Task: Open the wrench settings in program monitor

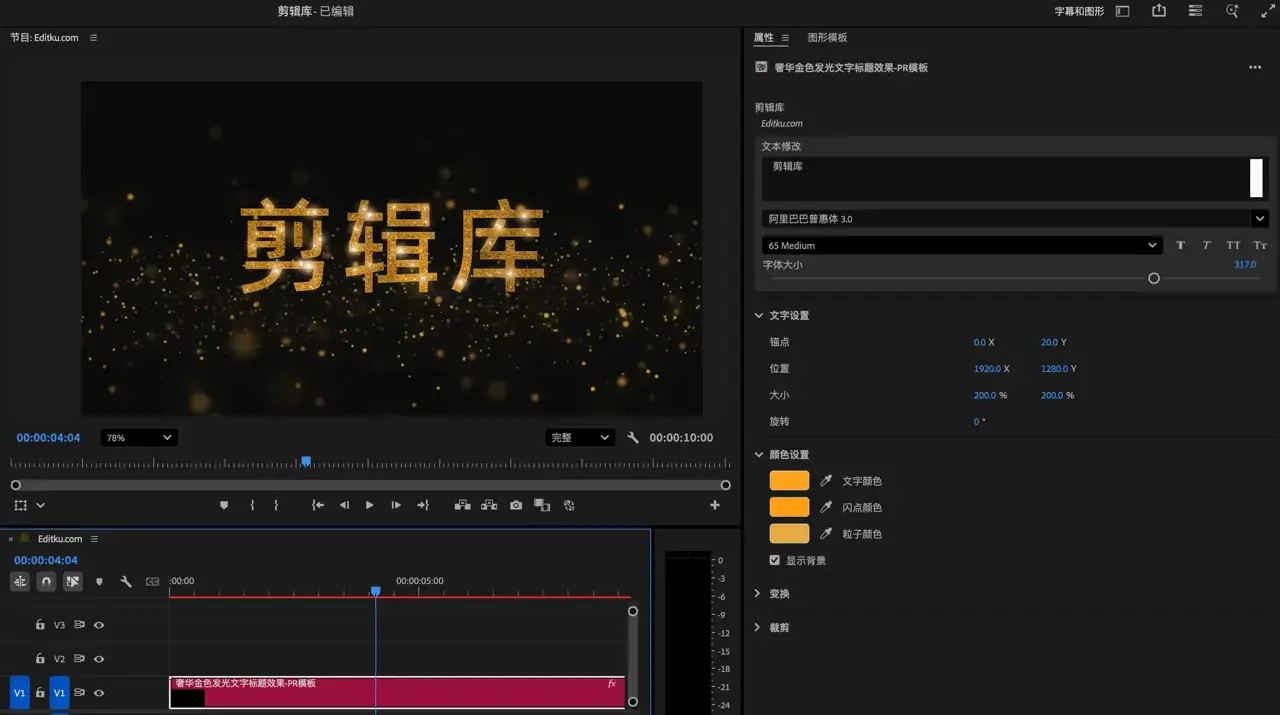Action: click(x=633, y=438)
